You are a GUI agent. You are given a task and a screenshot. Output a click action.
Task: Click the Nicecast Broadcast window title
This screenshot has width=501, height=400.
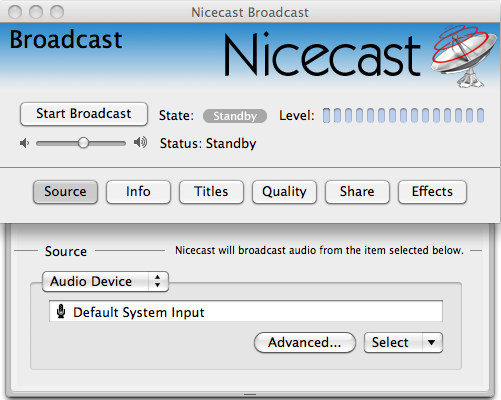coord(250,12)
